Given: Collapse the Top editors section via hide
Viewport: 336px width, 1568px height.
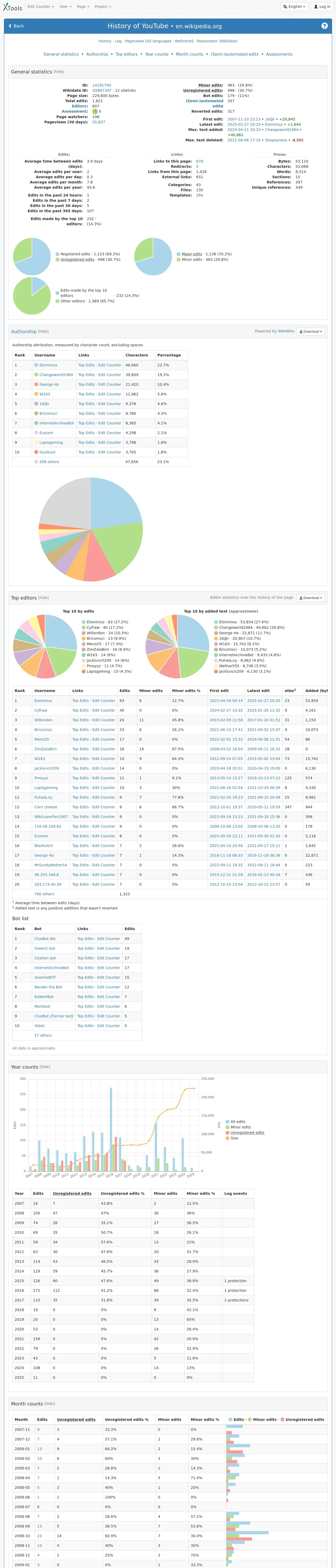Looking at the screenshot, I should click(43, 598).
